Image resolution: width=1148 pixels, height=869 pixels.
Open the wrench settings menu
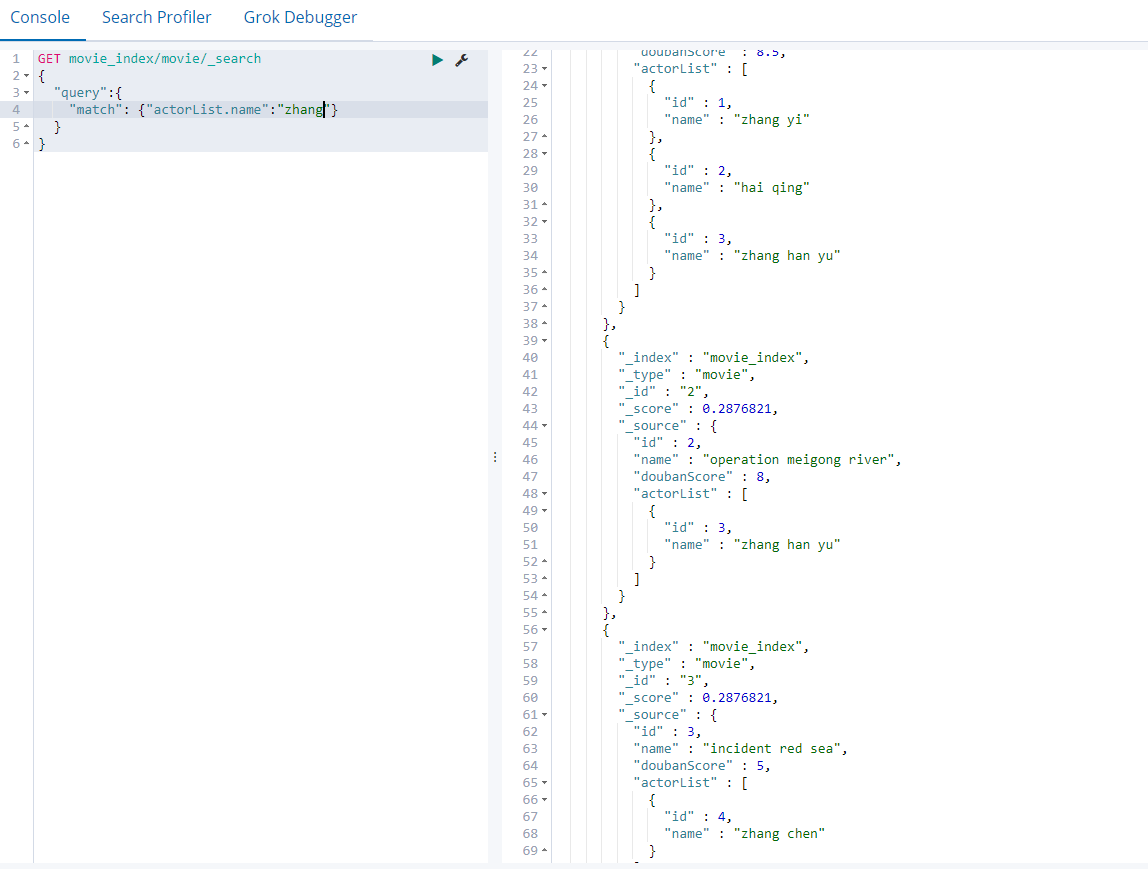pyautogui.click(x=461, y=60)
